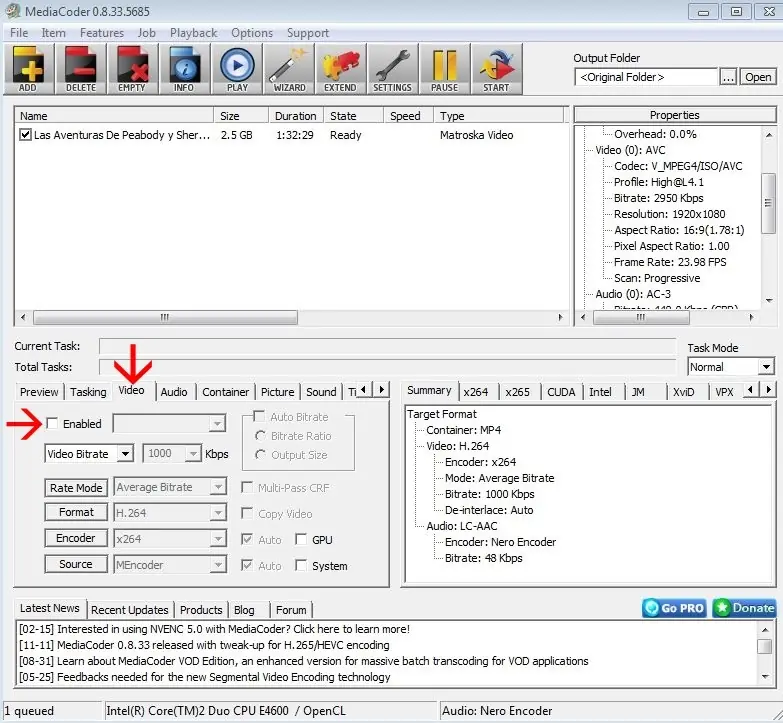Open the Average Bitrate rate mode dropdown

218,487
